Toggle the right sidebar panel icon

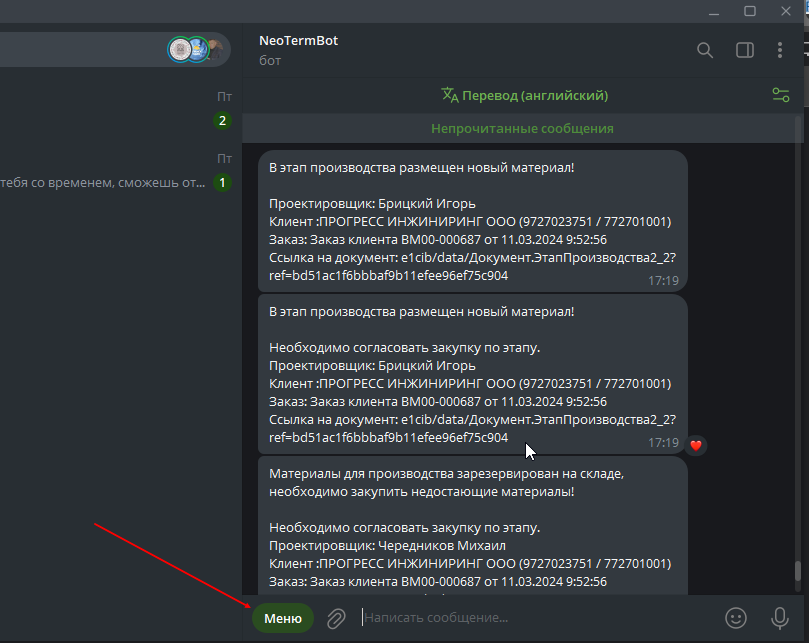tap(745, 50)
